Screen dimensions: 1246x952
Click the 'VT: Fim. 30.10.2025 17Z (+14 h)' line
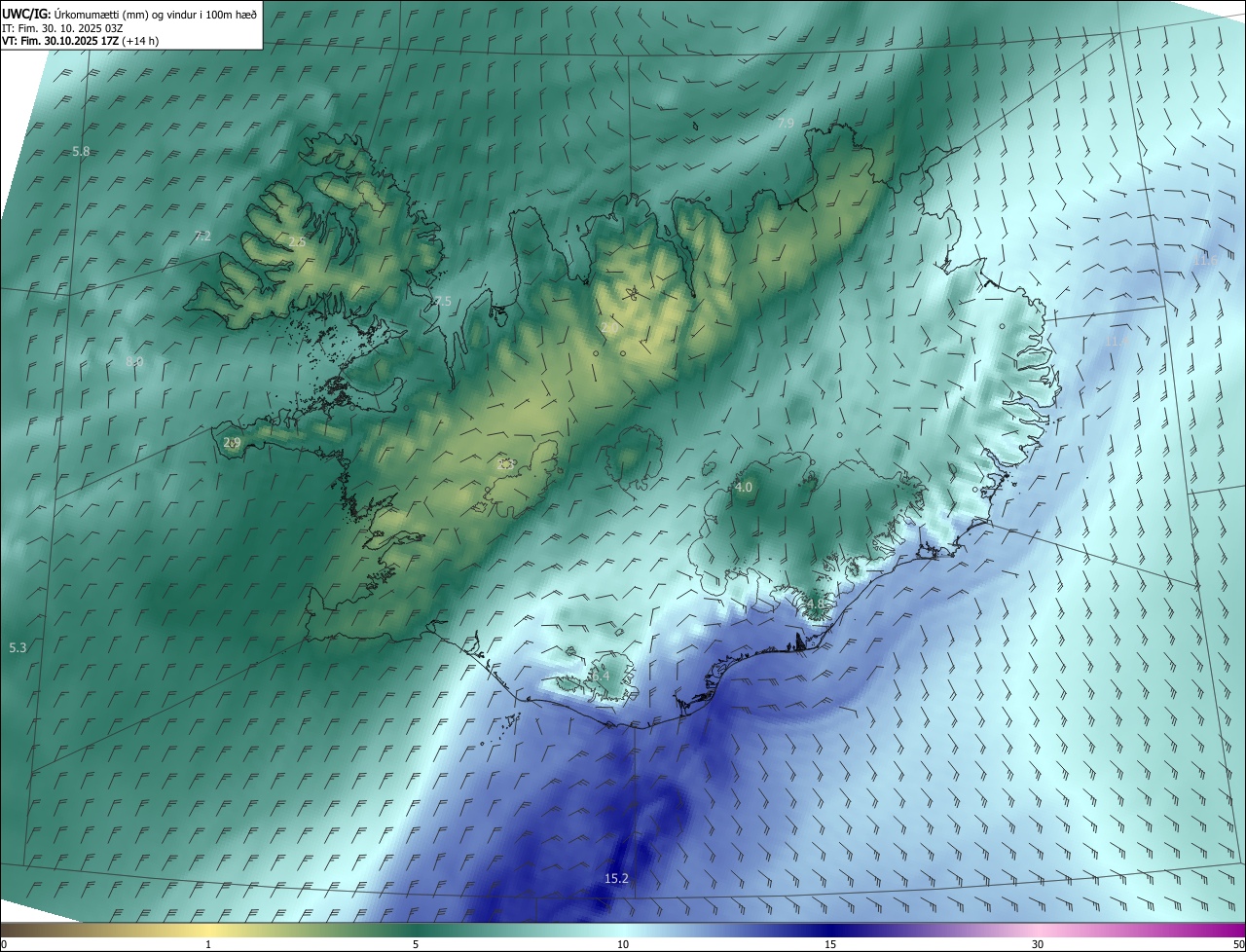(x=80, y=41)
